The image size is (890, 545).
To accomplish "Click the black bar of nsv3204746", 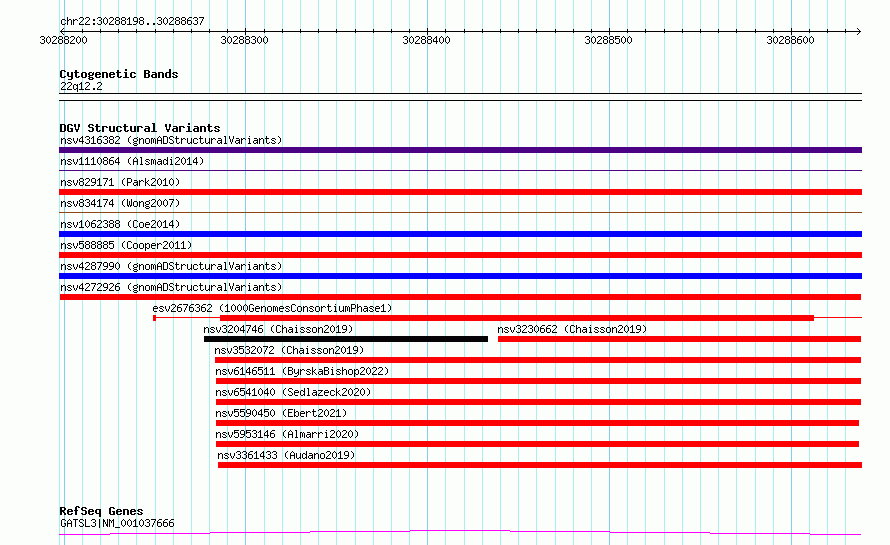I will click(x=346, y=339).
